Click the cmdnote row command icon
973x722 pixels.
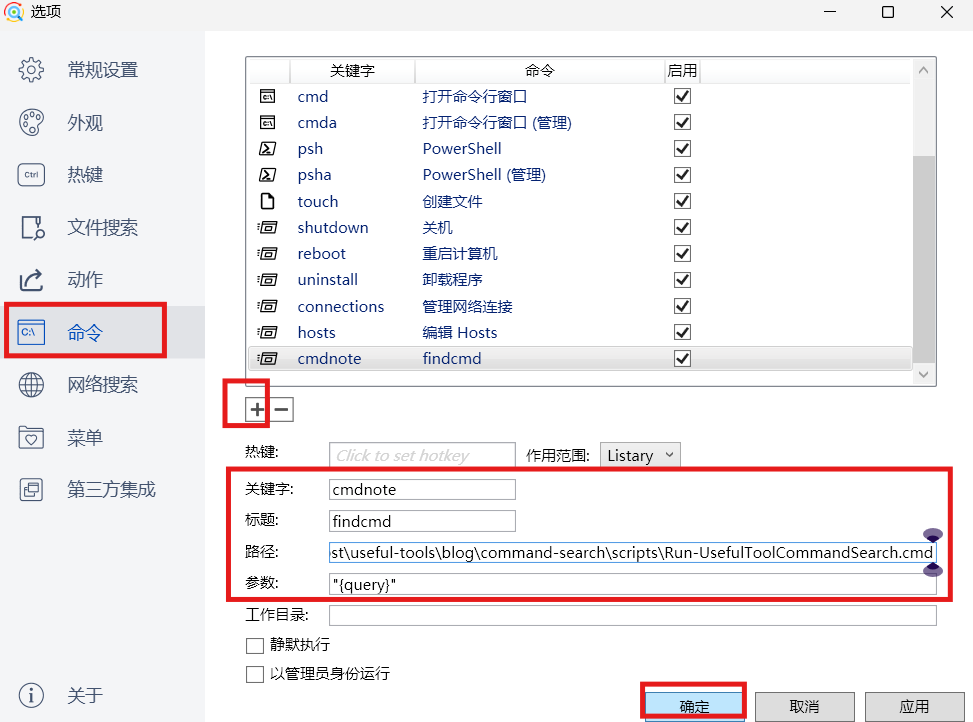tap(267, 359)
